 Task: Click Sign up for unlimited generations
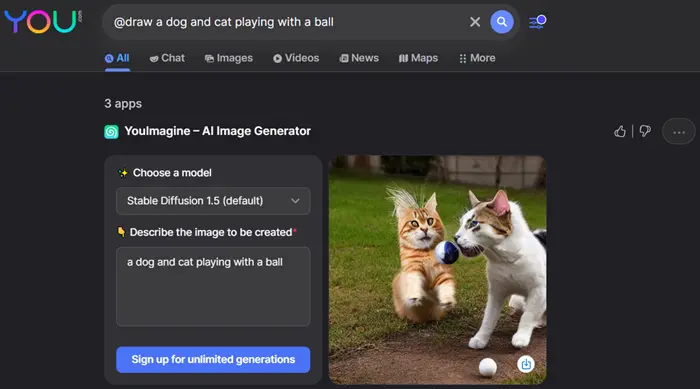[x=213, y=360]
